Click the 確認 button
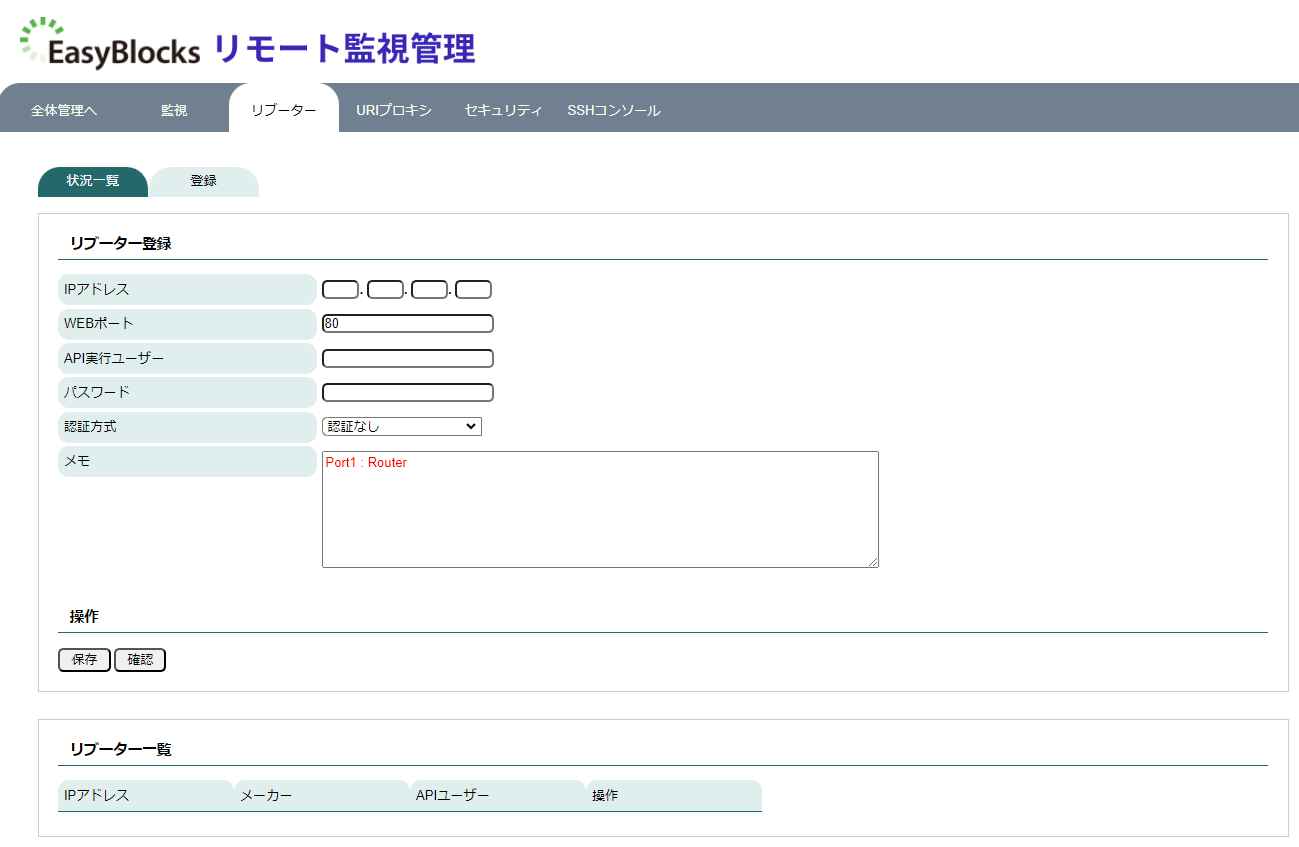1299x847 pixels. [140, 660]
